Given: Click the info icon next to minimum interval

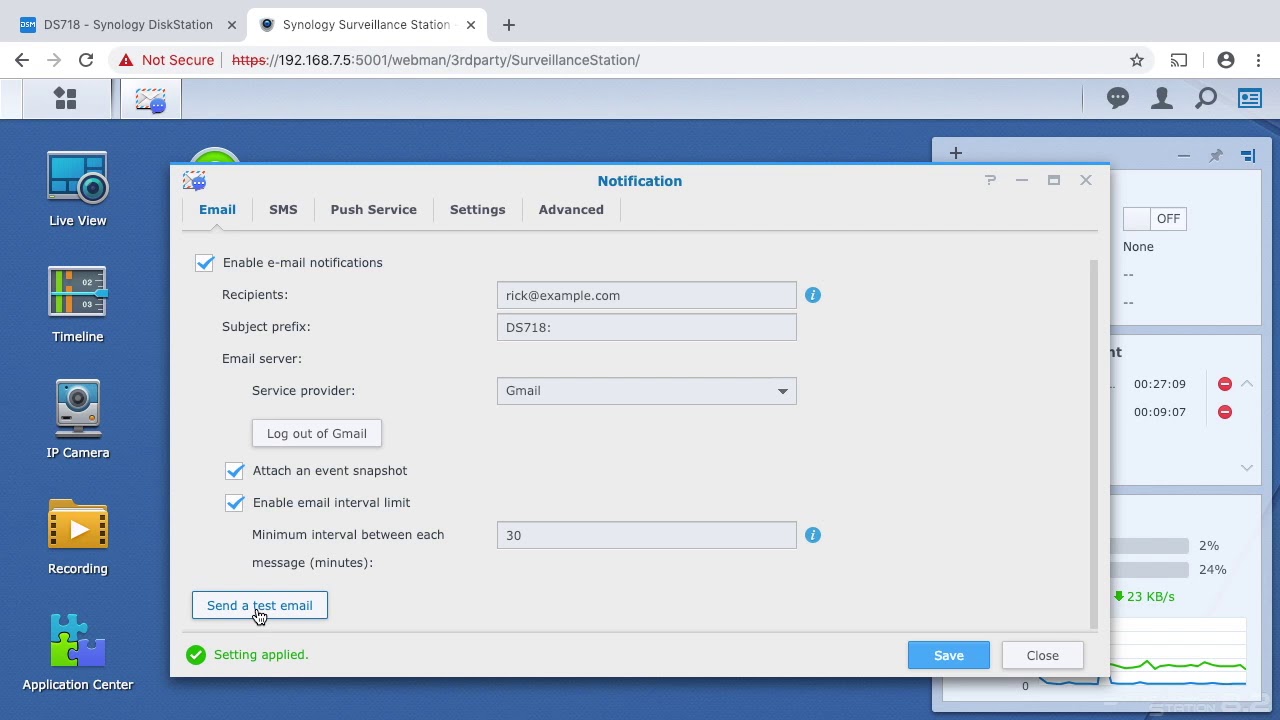Looking at the screenshot, I should pyautogui.click(x=813, y=535).
